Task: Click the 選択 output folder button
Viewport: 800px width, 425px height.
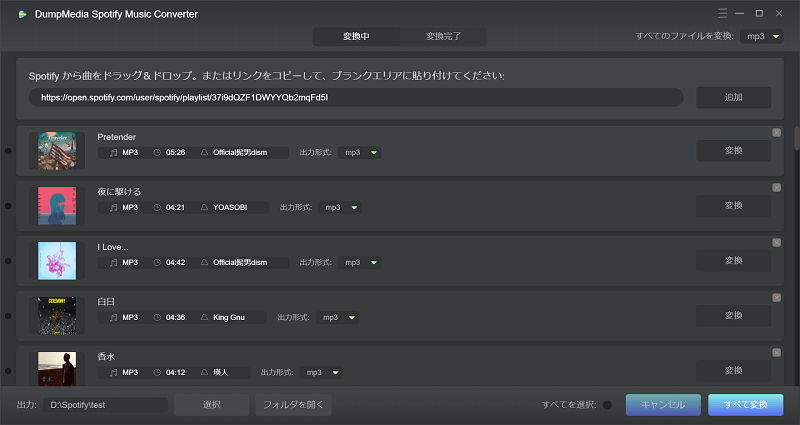Action: (211, 405)
